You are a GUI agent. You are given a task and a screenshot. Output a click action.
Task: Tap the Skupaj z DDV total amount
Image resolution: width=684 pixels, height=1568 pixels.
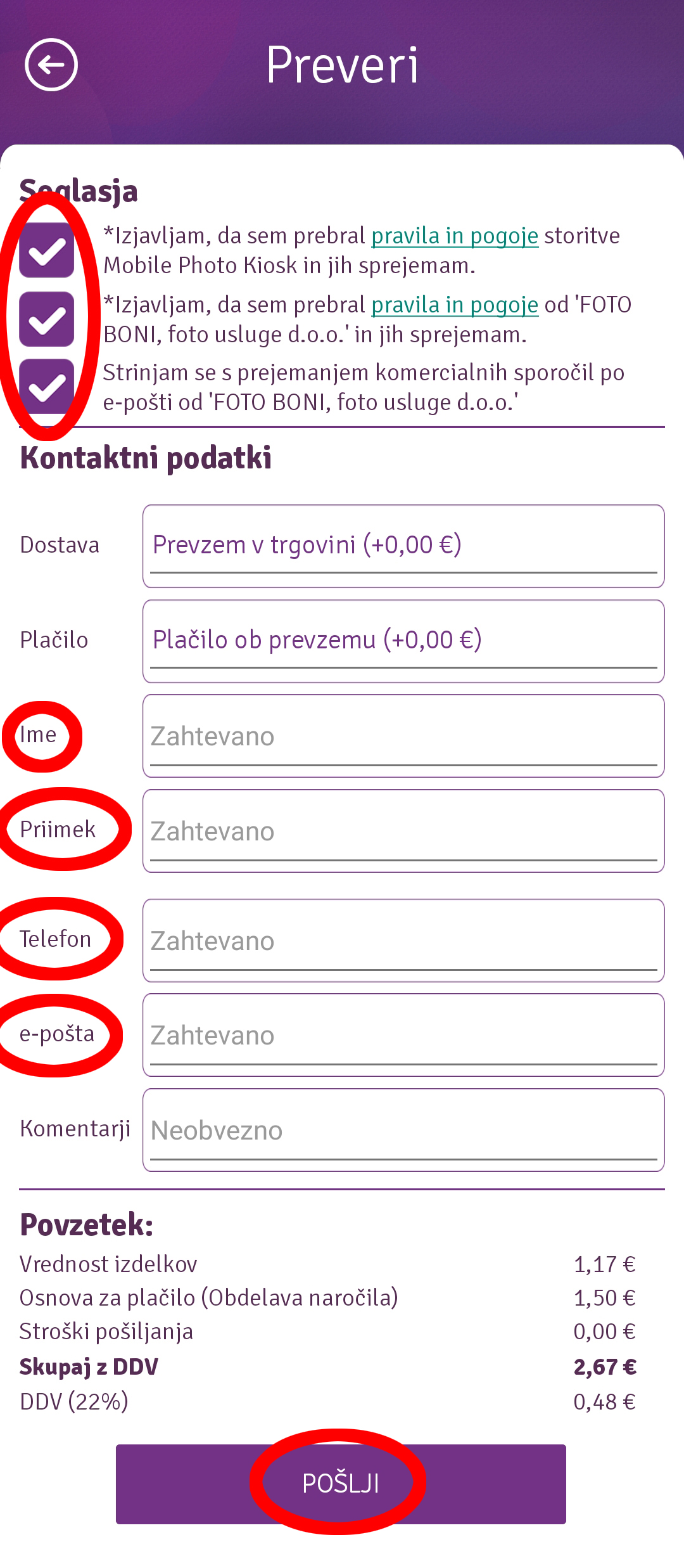604,1367
